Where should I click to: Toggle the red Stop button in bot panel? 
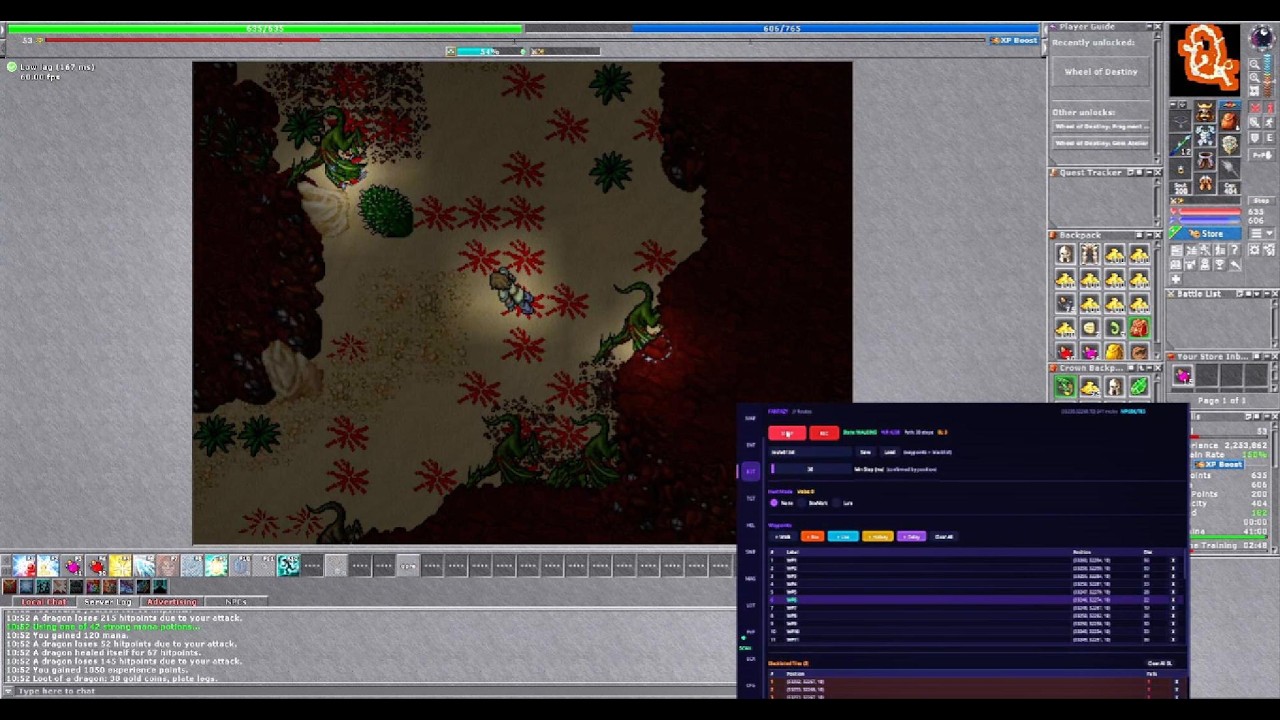click(787, 433)
